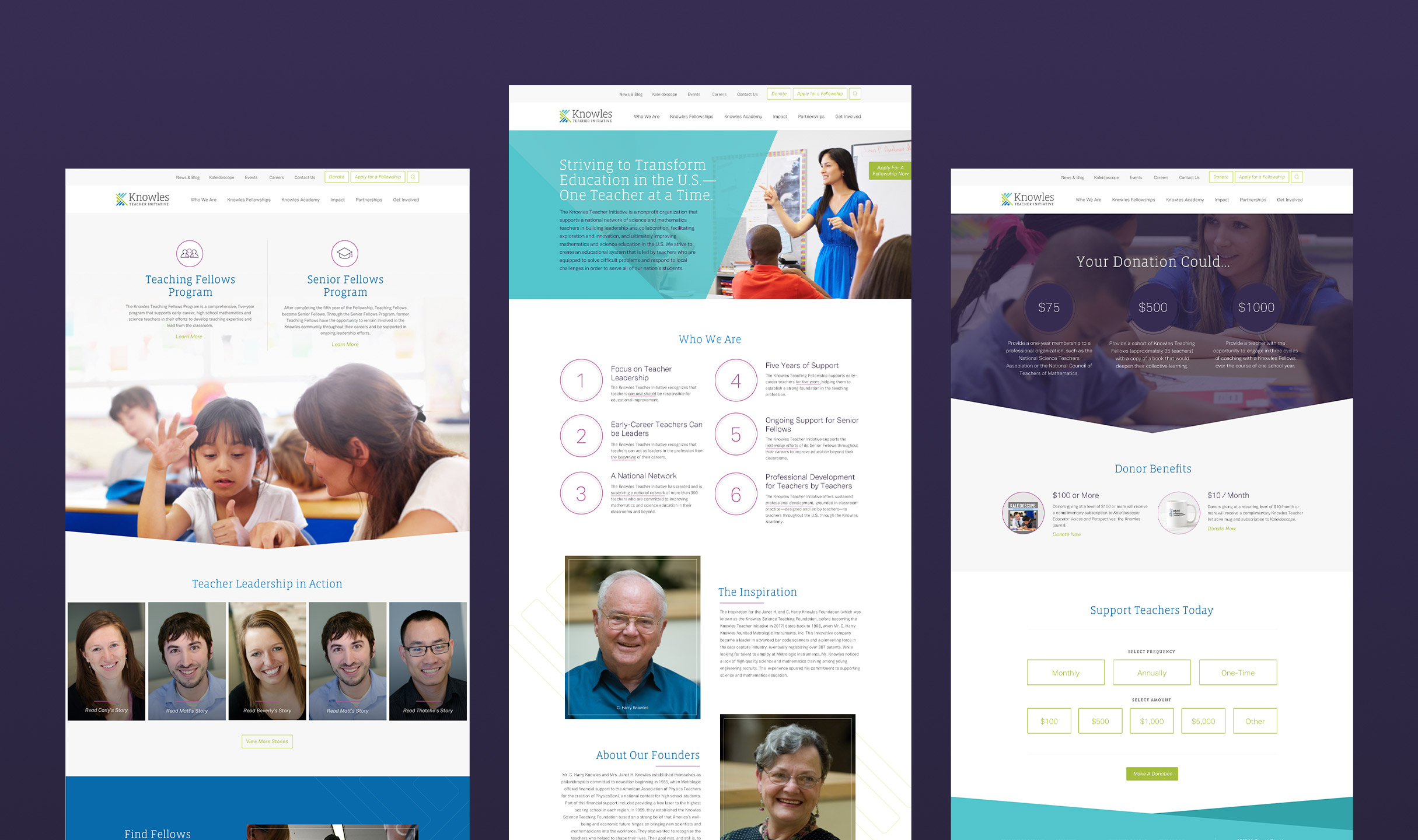Select the $100 donation amount option
The height and width of the screenshot is (840, 1418).
point(1049,719)
